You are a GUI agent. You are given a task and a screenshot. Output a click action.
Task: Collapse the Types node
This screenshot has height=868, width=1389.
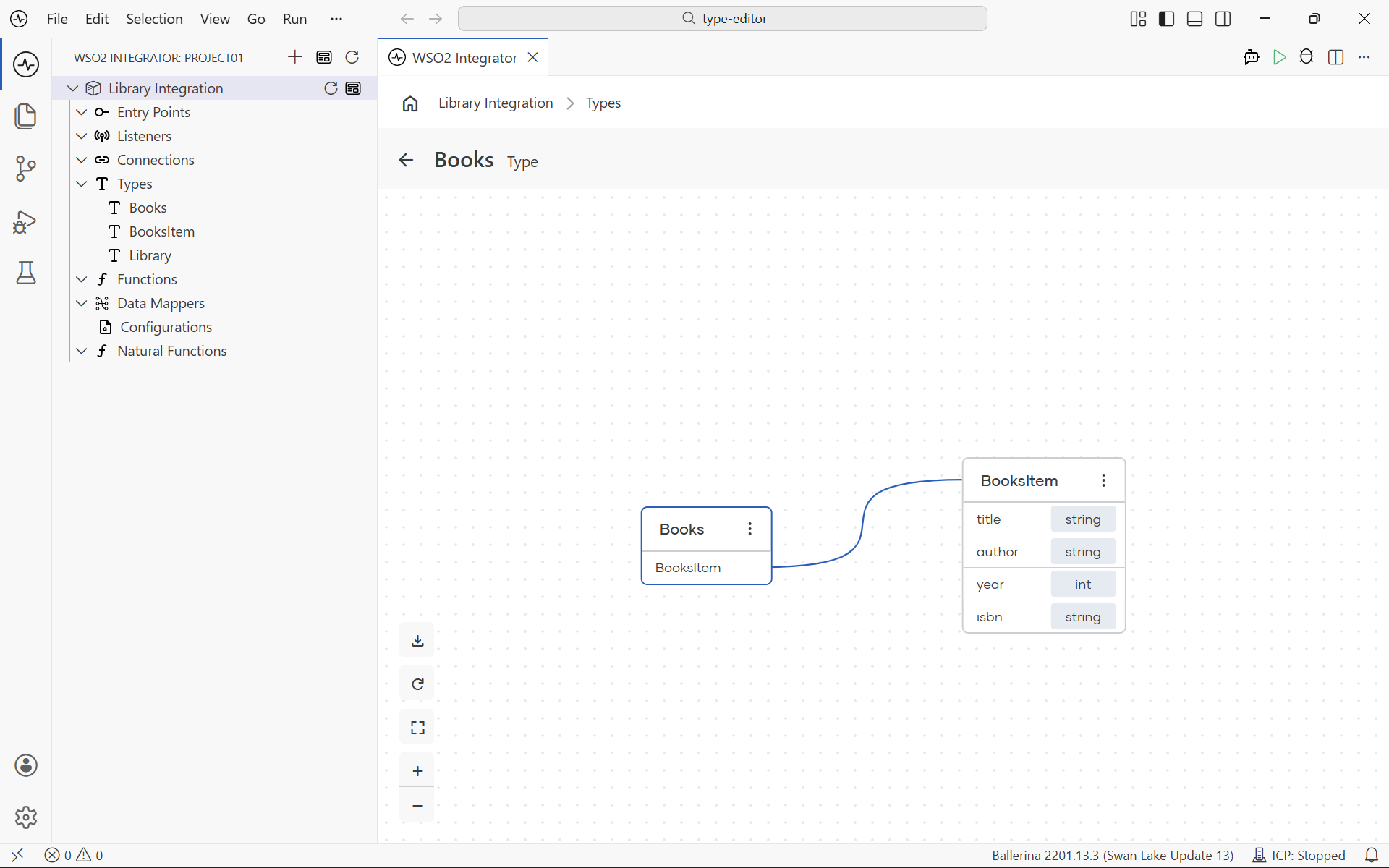coord(82,184)
